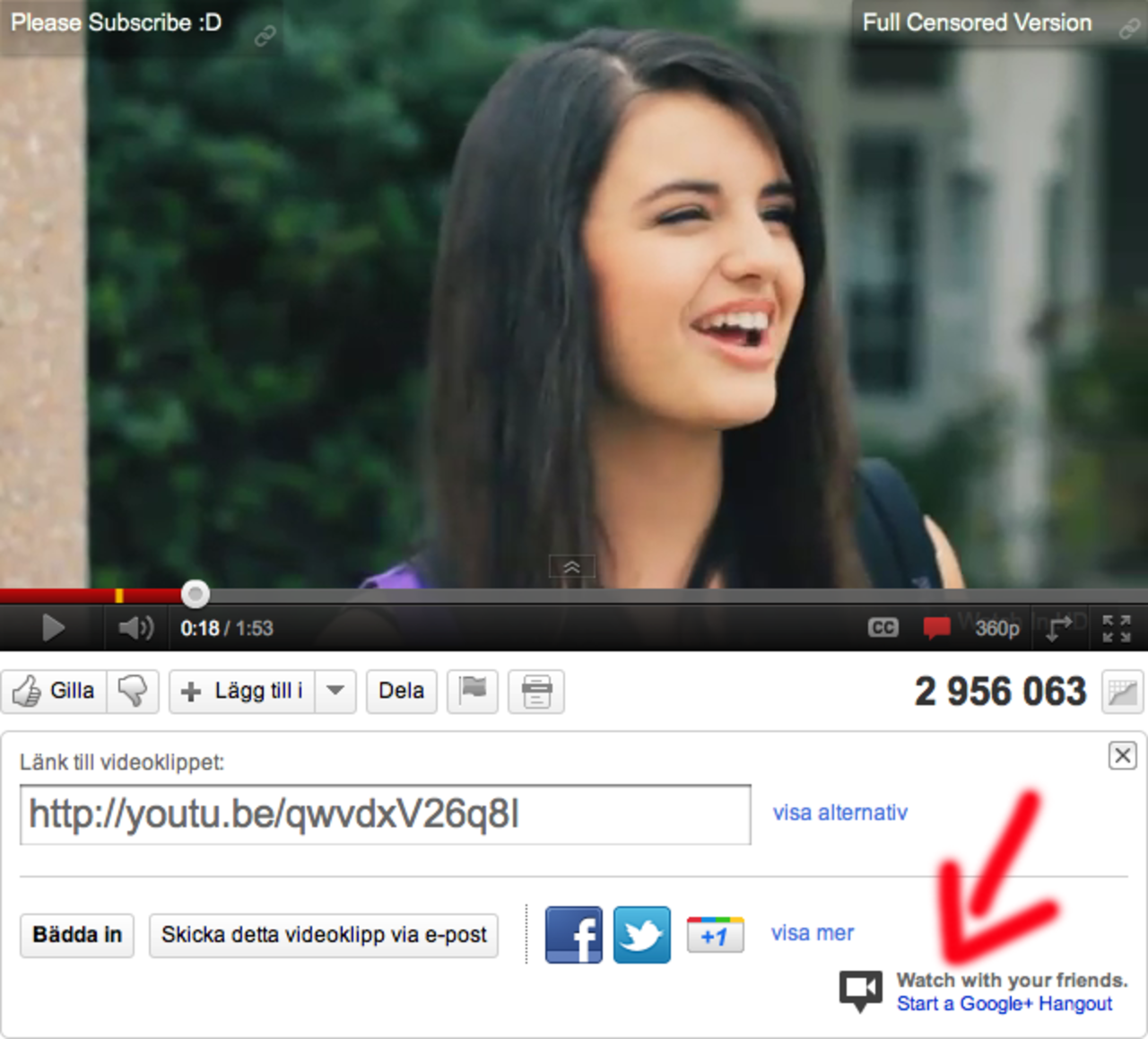Image resolution: width=1148 pixels, height=1039 pixels.
Task: Click the Gilla thumbs-up button
Action: click(55, 691)
